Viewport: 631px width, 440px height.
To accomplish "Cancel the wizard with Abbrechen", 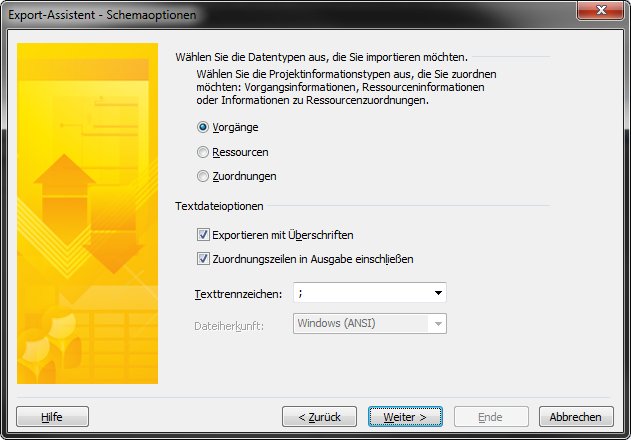I will pyautogui.click(x=575, y=416).
